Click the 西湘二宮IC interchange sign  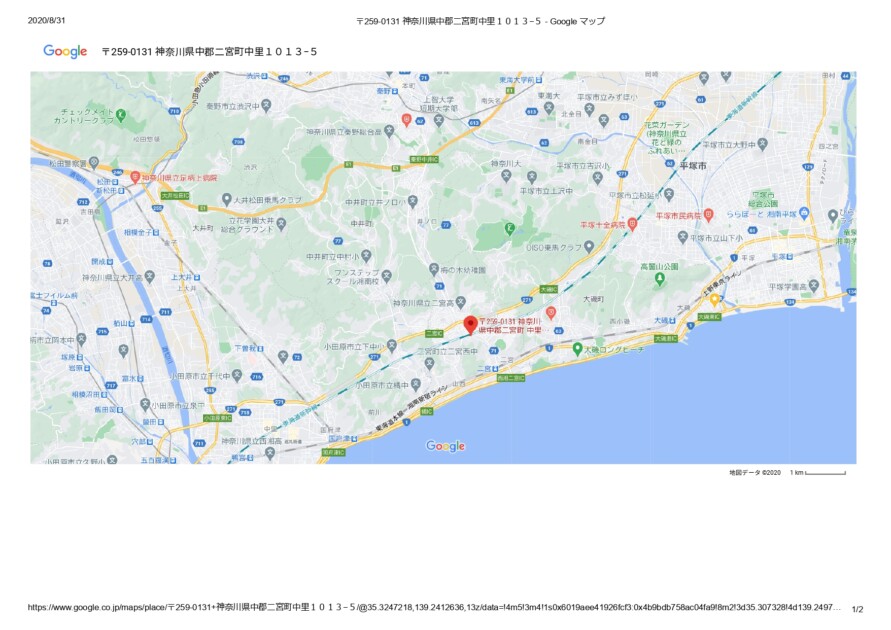click(511, 378)
